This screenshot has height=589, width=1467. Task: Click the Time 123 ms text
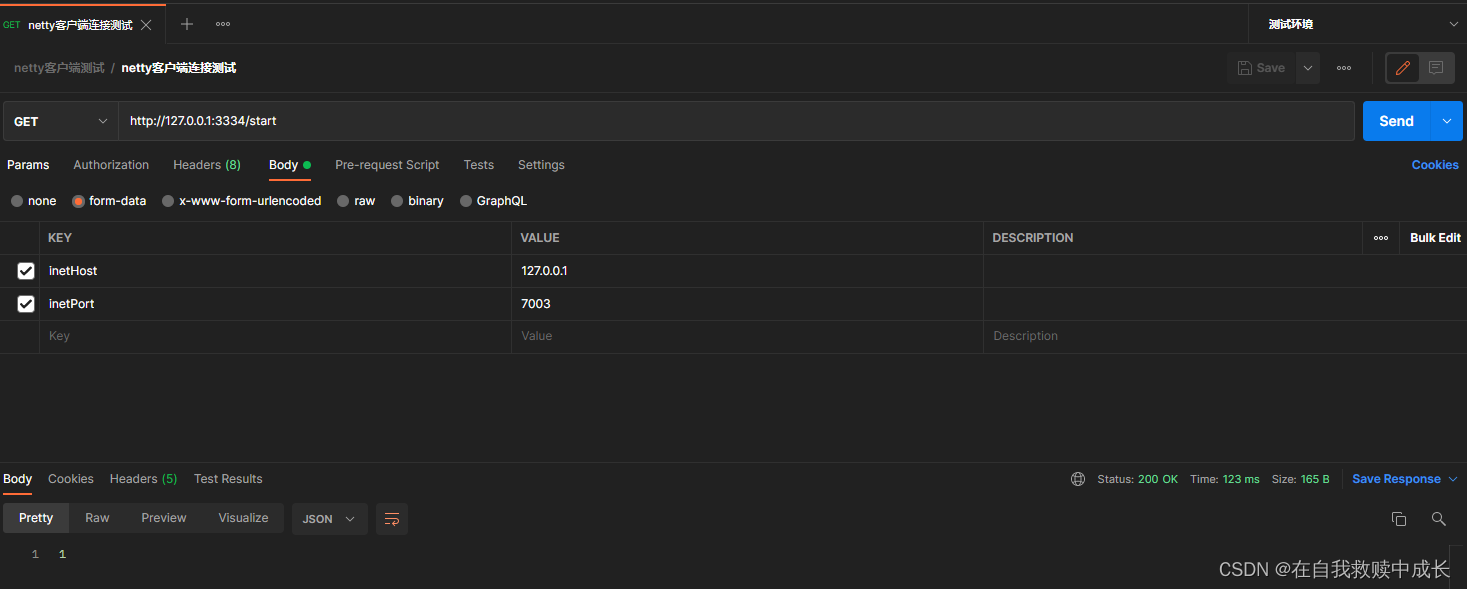(x=1225, y=479)
